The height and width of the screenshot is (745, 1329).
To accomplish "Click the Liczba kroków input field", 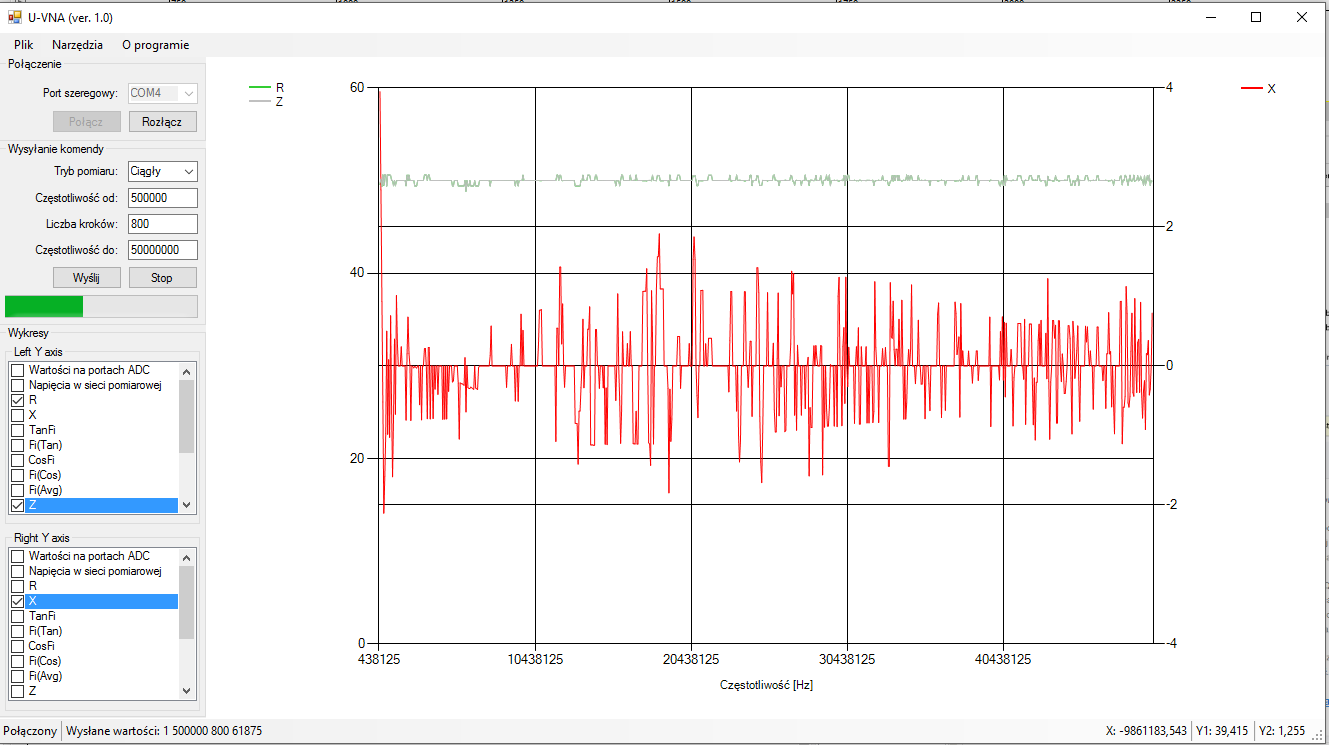I will 163,224.
